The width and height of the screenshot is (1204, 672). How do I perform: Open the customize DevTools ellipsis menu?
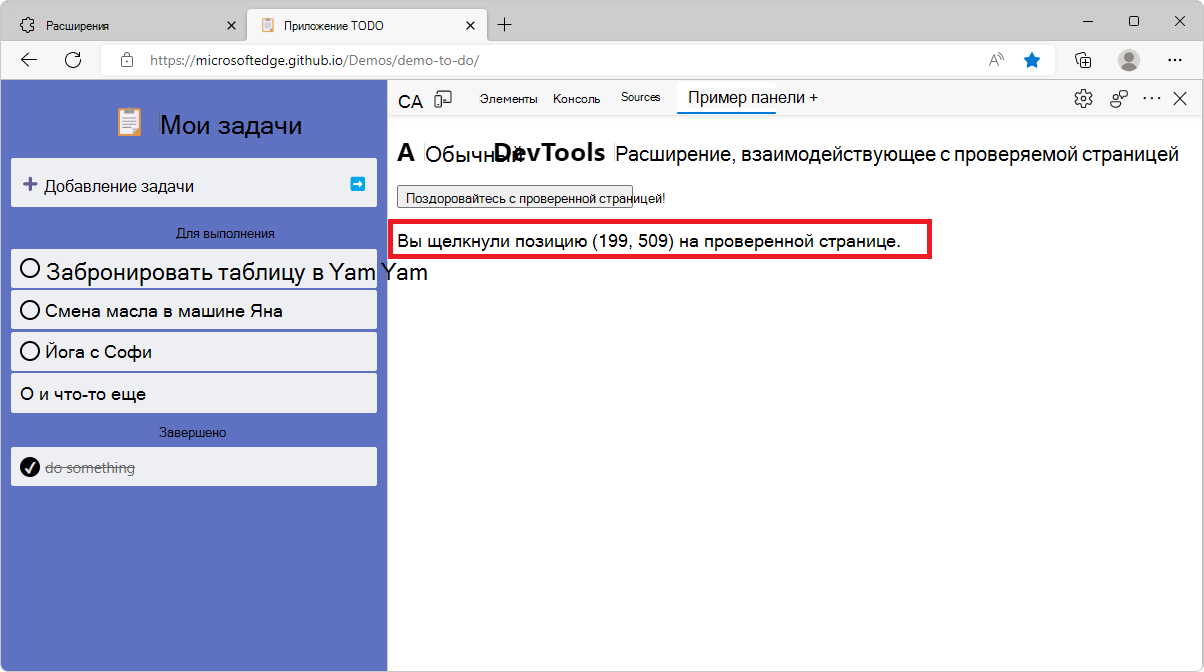coord(1151,98)
